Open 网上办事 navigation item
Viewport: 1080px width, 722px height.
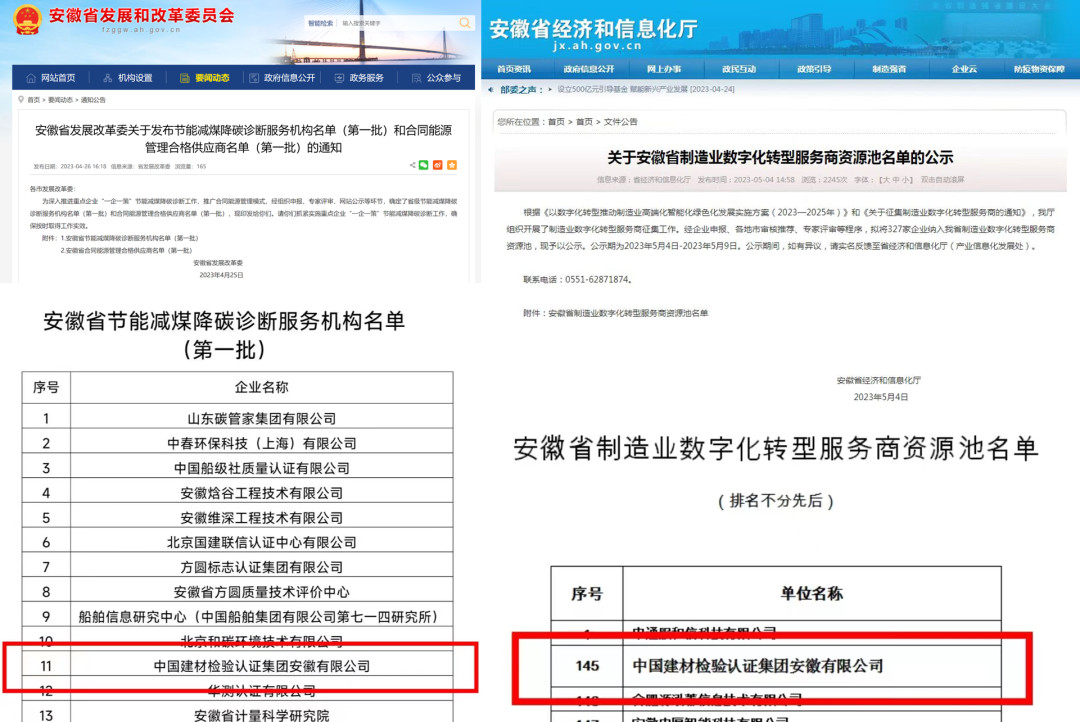tap(664, 69)
